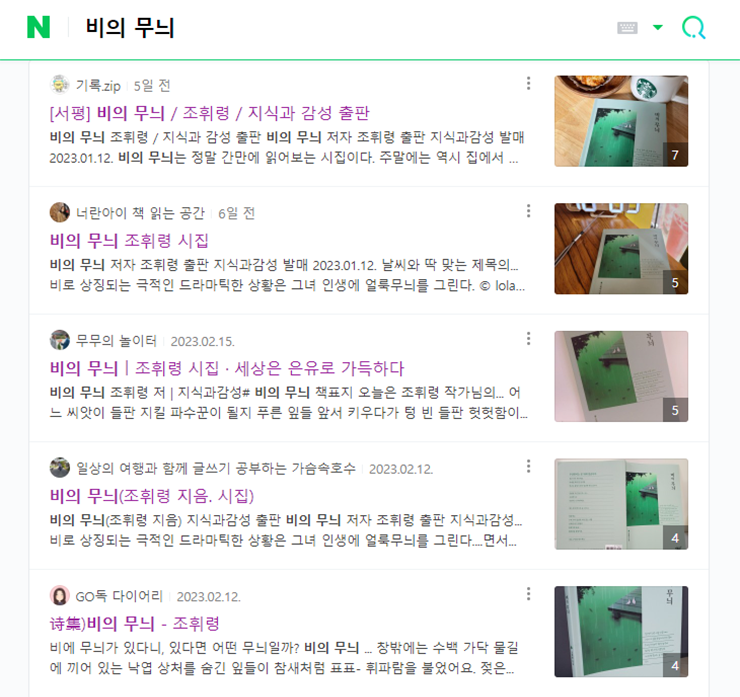Click the magnifier search icon
The image size is (740, 697).
point(693,28)
